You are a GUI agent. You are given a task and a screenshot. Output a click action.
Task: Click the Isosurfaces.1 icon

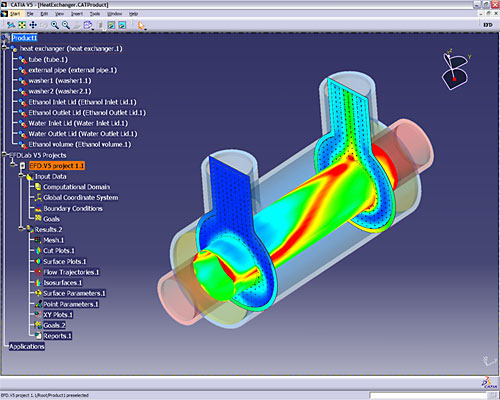click(38, 283)
